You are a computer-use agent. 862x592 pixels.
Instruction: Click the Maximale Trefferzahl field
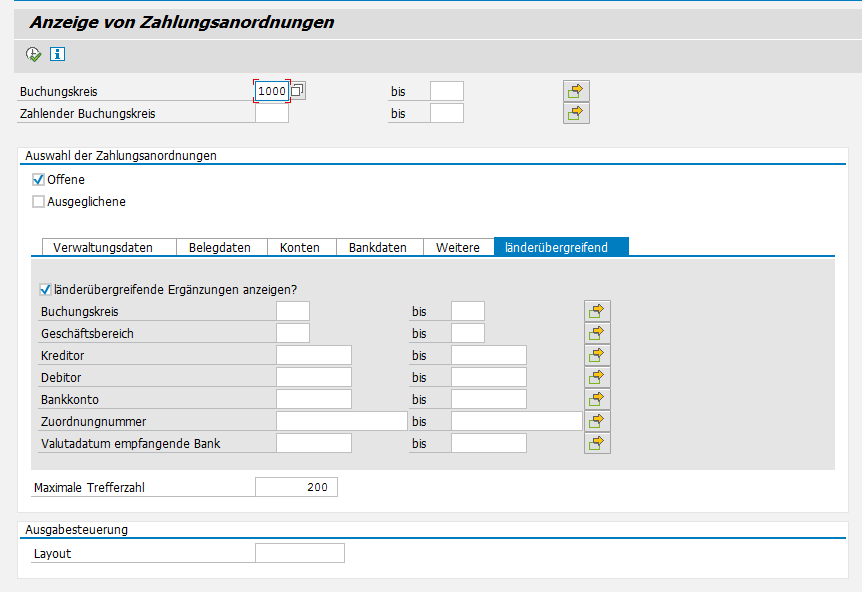coord(296,487)
